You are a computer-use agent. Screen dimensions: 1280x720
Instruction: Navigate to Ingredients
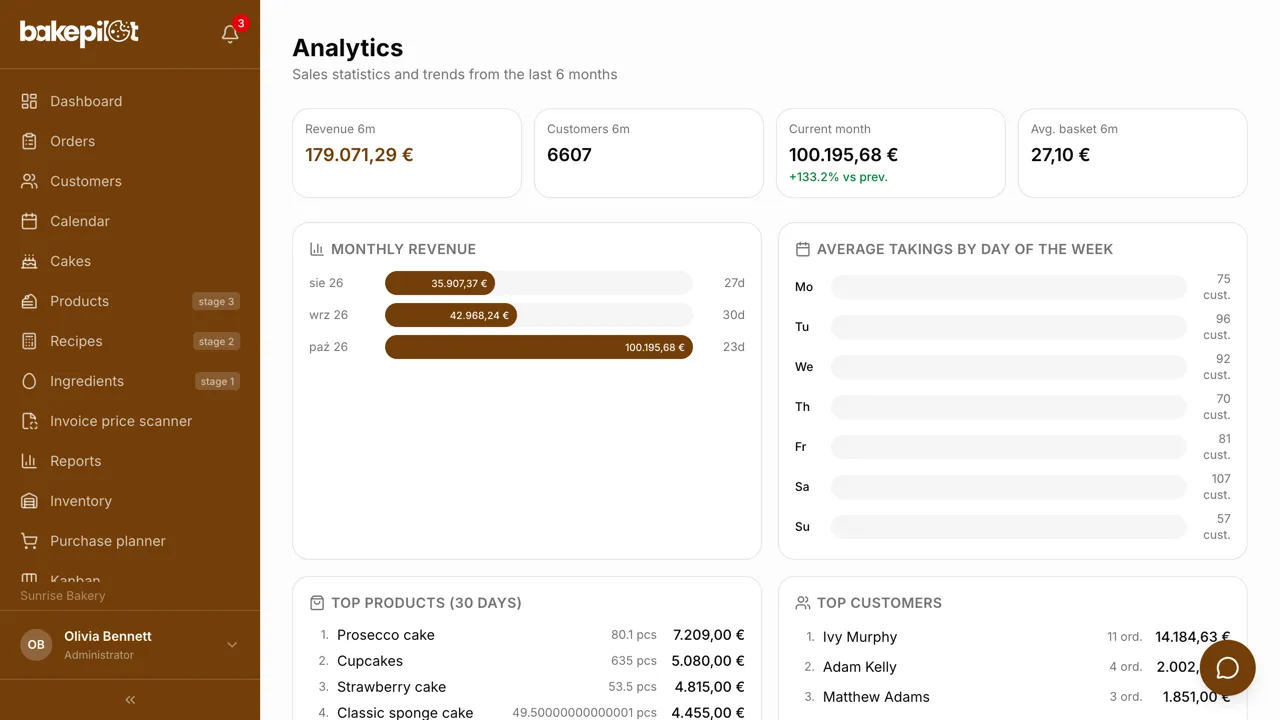coord(130,381)
